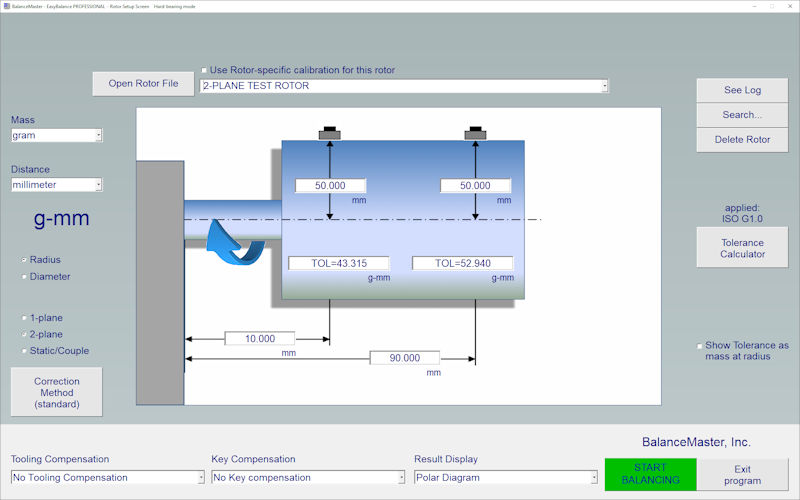Viewport: 800px width, 500px height.
Task: Click the 10.000 mm distance field
Action: (x=260, y=338)
